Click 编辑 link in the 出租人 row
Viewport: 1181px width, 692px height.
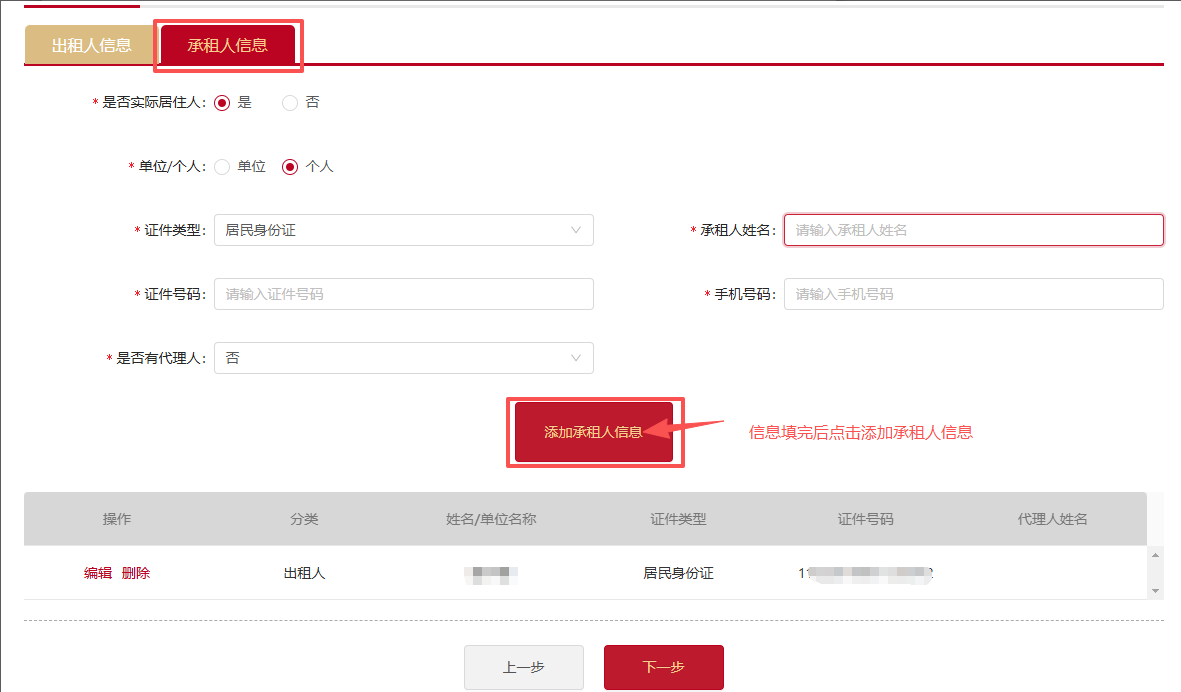point(98,573)
